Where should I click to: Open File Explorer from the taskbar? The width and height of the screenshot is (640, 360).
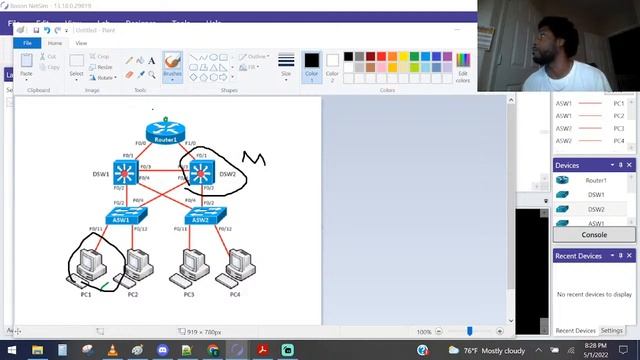click(x=38, y=350)
